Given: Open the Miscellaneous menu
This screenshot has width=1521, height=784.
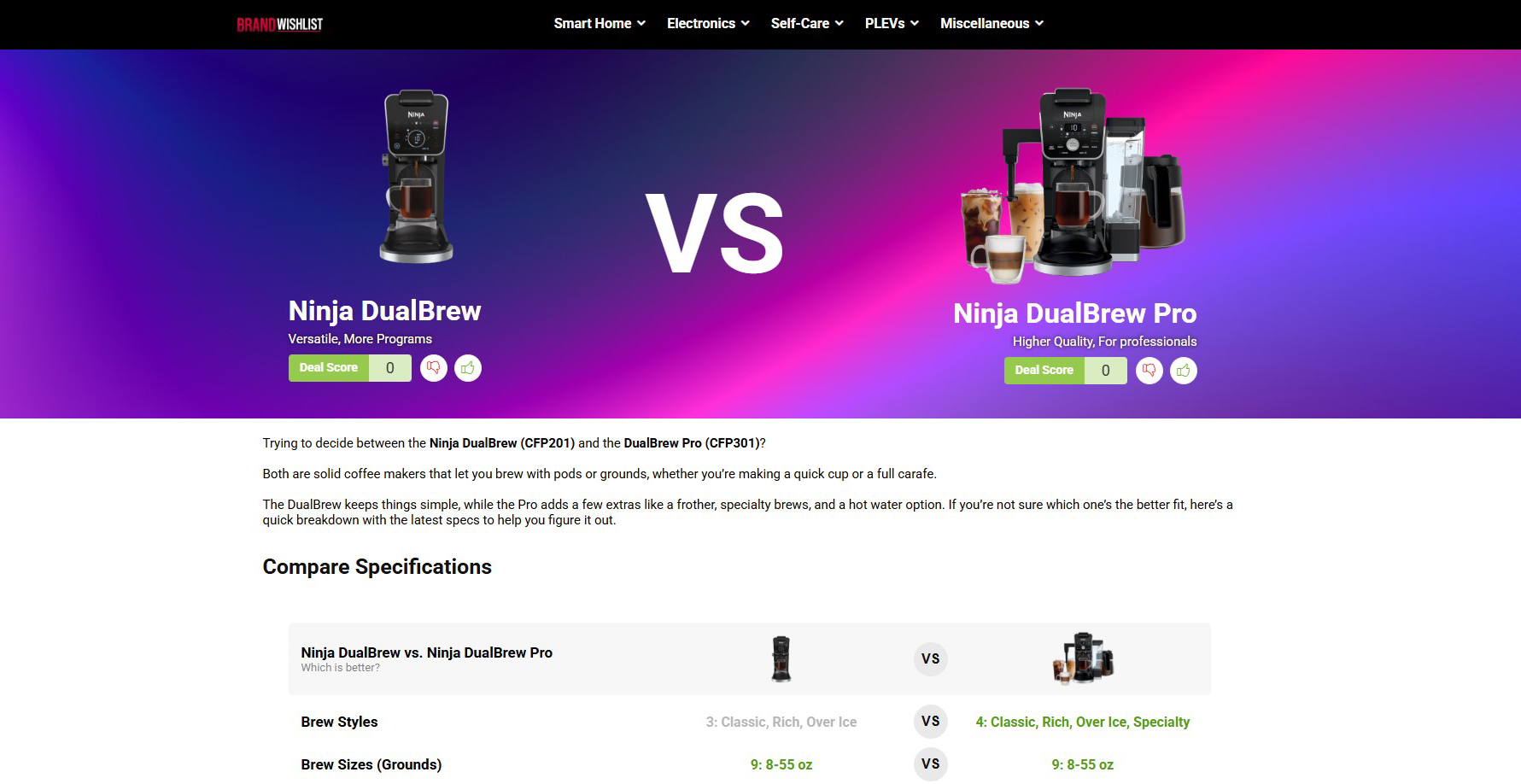Looking at the screenshot, I should coord(992,24).
